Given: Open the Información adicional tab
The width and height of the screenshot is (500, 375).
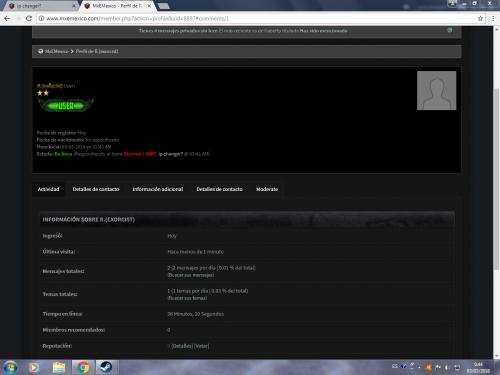Looking at the screenshot, I should tap(158, 189).
